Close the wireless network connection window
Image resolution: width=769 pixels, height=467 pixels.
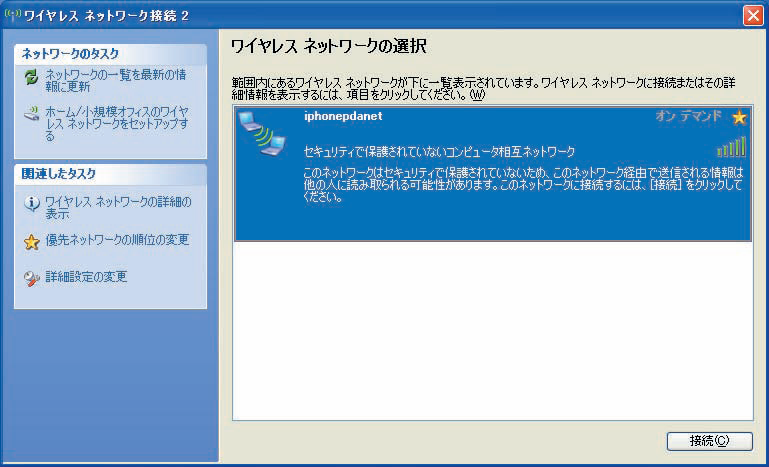753,16
